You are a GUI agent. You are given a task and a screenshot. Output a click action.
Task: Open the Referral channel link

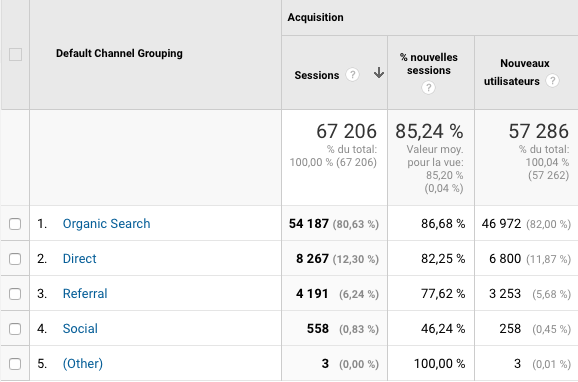pyautogui.click(x=85, y=294)
